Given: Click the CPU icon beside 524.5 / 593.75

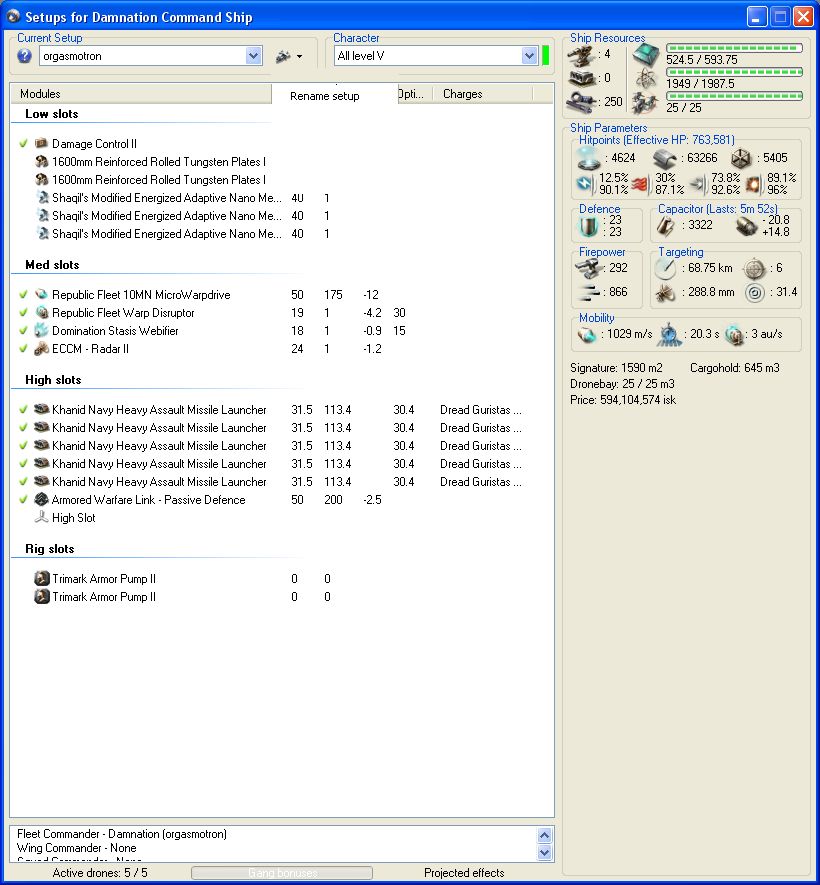Looking at the screenshot, I should coord(646,54).
